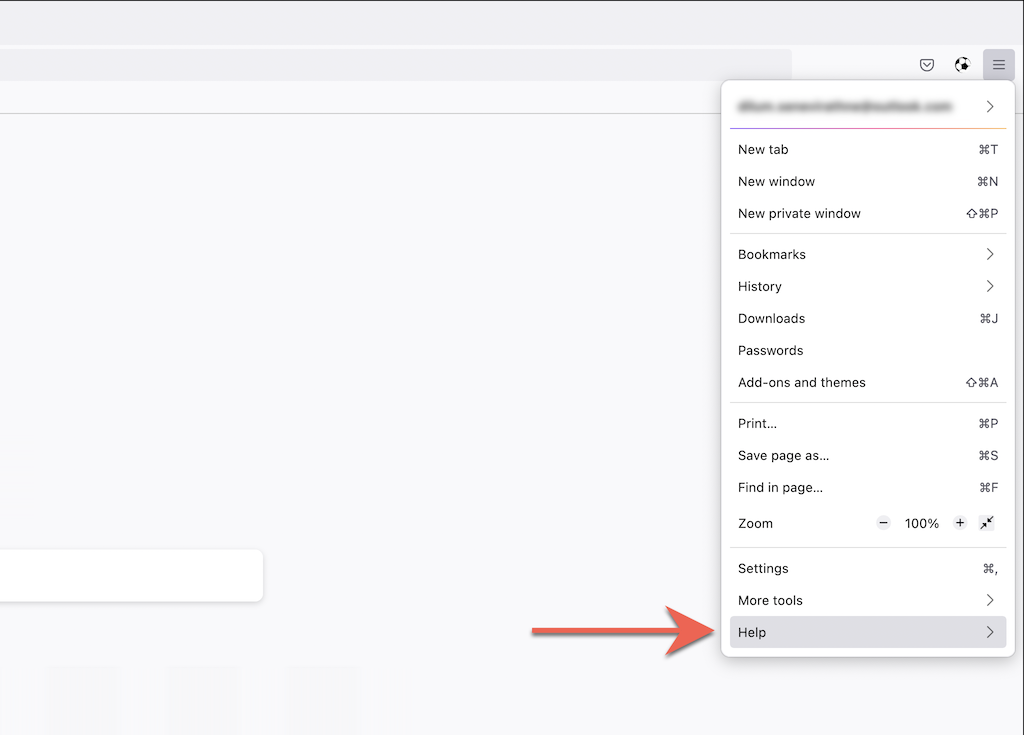Click the address bar field
The image size is (1024, 735).
pos(400,65)
